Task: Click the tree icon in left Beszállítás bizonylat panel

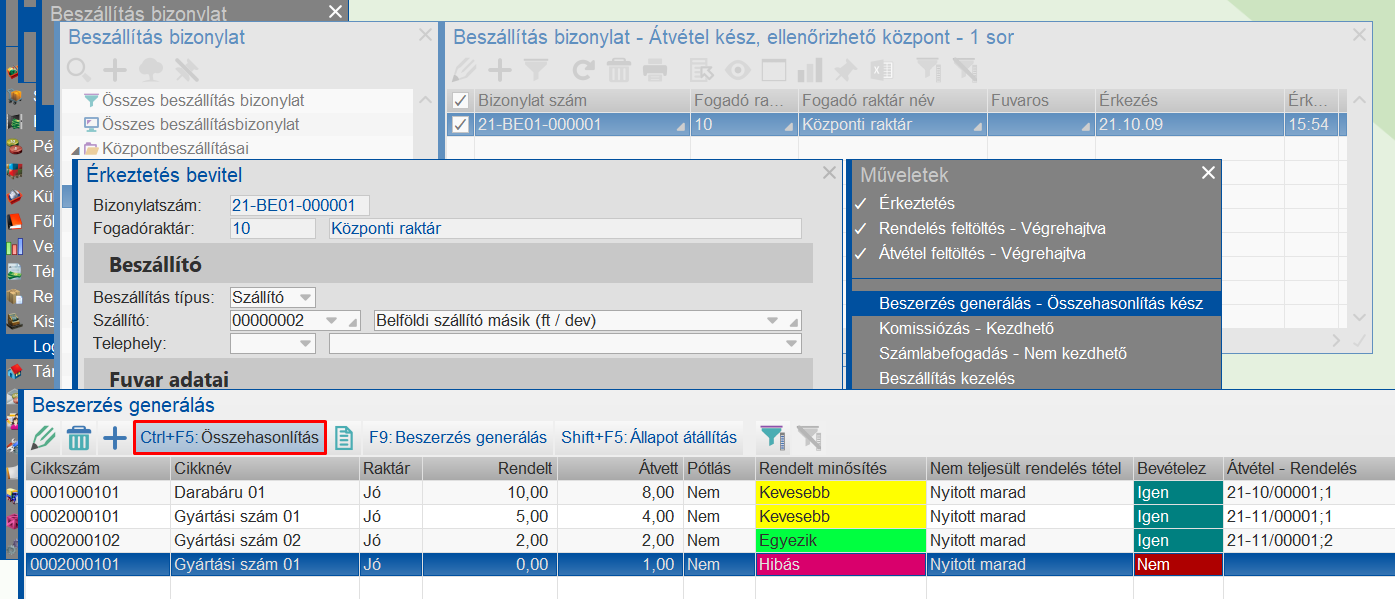Action: tap(151, 70)
